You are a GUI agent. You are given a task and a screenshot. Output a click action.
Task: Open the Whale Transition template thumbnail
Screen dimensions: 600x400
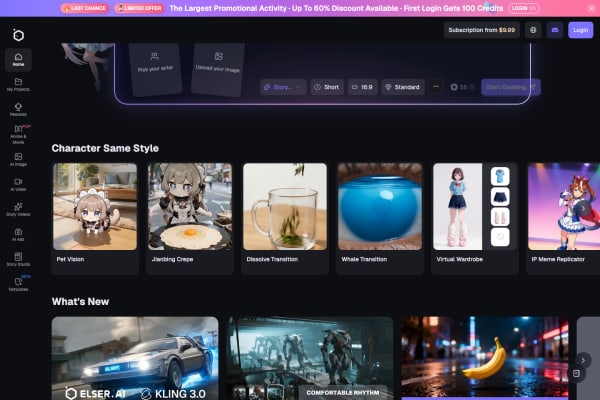(380, 207)
